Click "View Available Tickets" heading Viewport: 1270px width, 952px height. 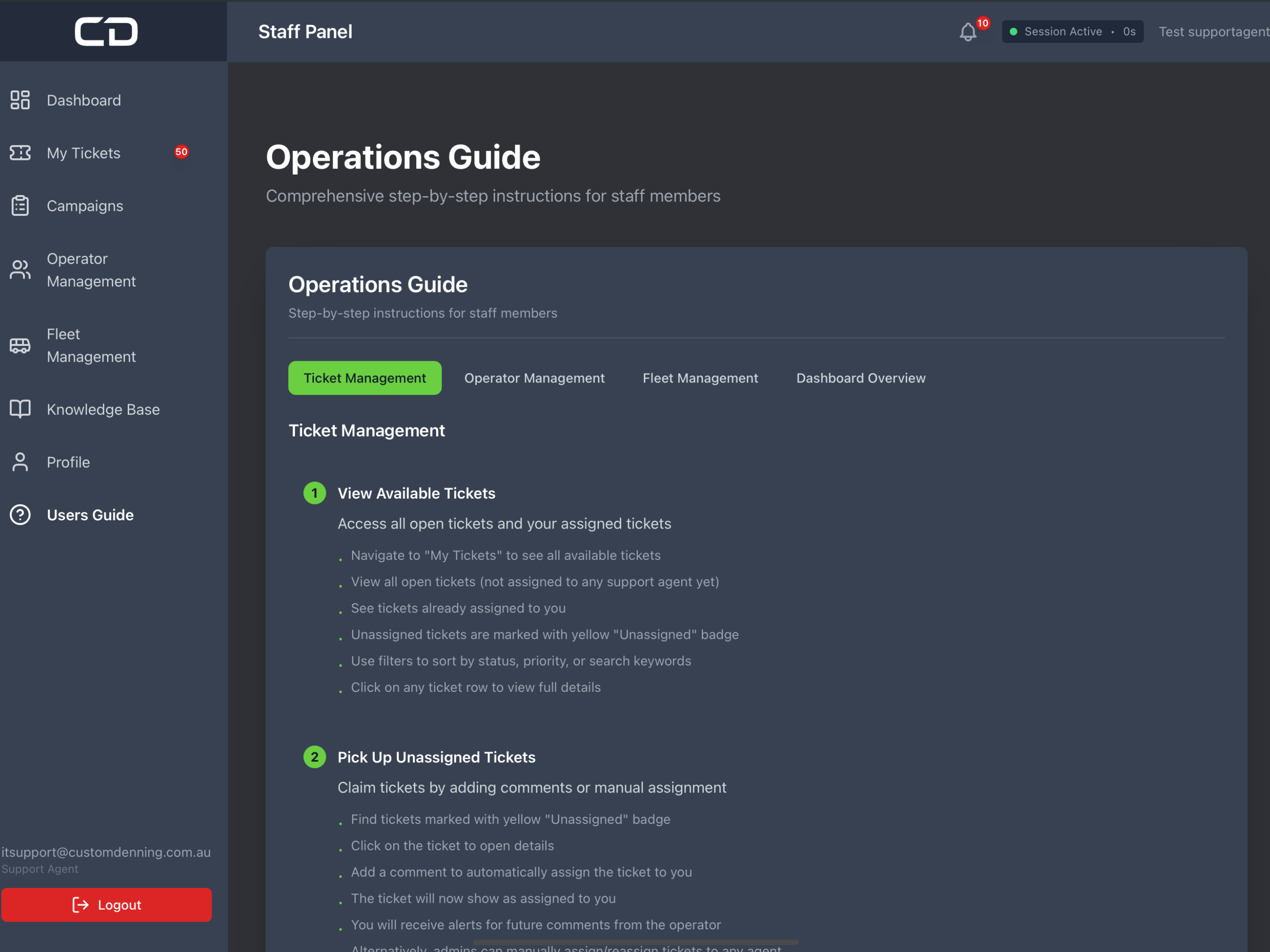[x=416, y=493]
